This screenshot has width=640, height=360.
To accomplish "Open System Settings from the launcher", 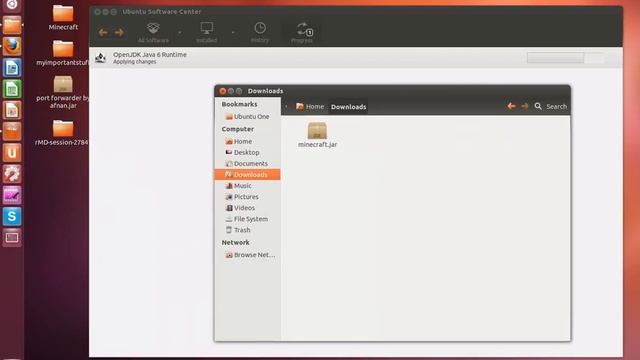I will [x=12, y=174].
